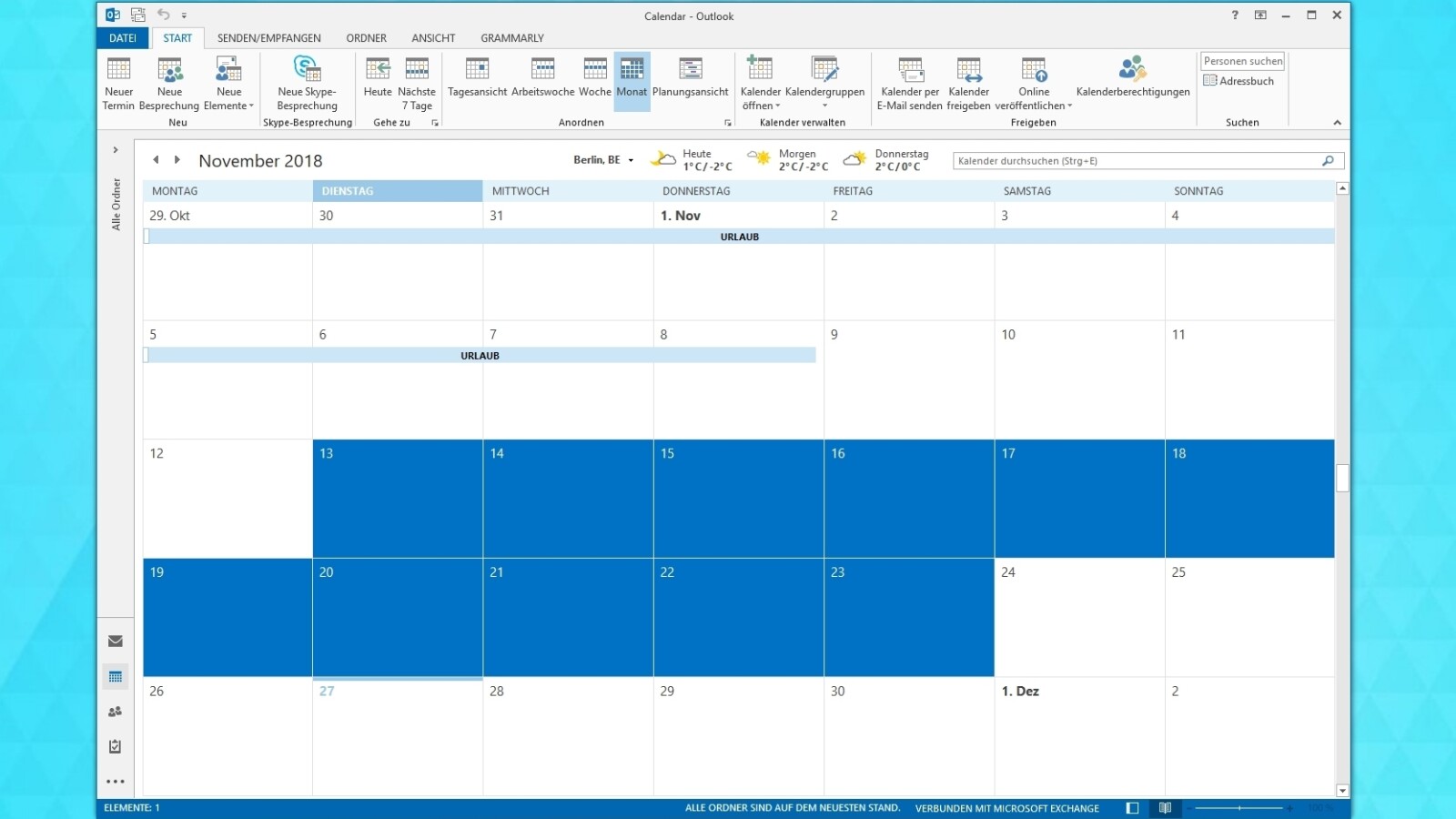Select the 1. Dez day cell

1079,737
